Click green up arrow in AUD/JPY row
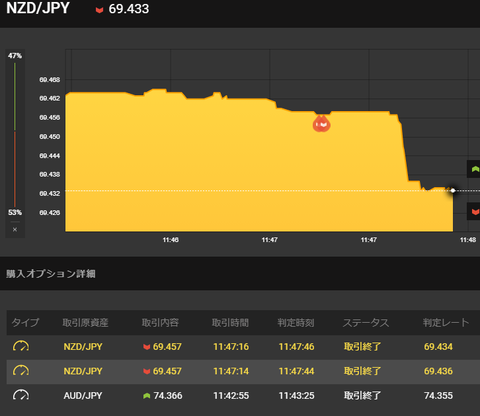480x416 pixels. [147, 396]
